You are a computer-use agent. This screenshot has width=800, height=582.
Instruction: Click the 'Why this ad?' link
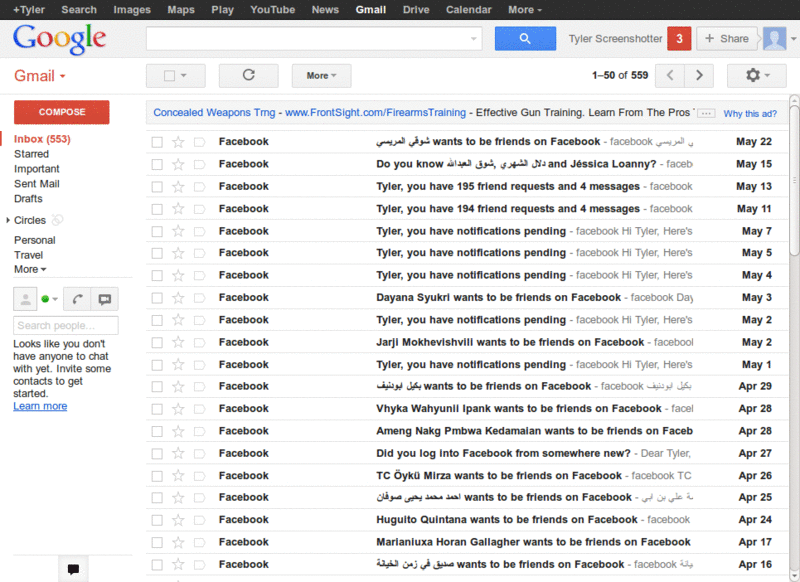(750, 113)
